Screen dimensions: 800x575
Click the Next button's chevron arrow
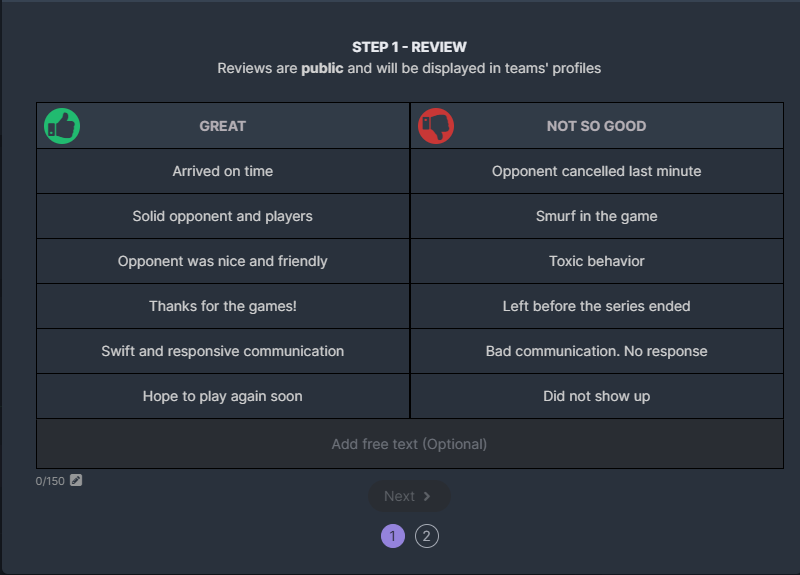(427, 496)
